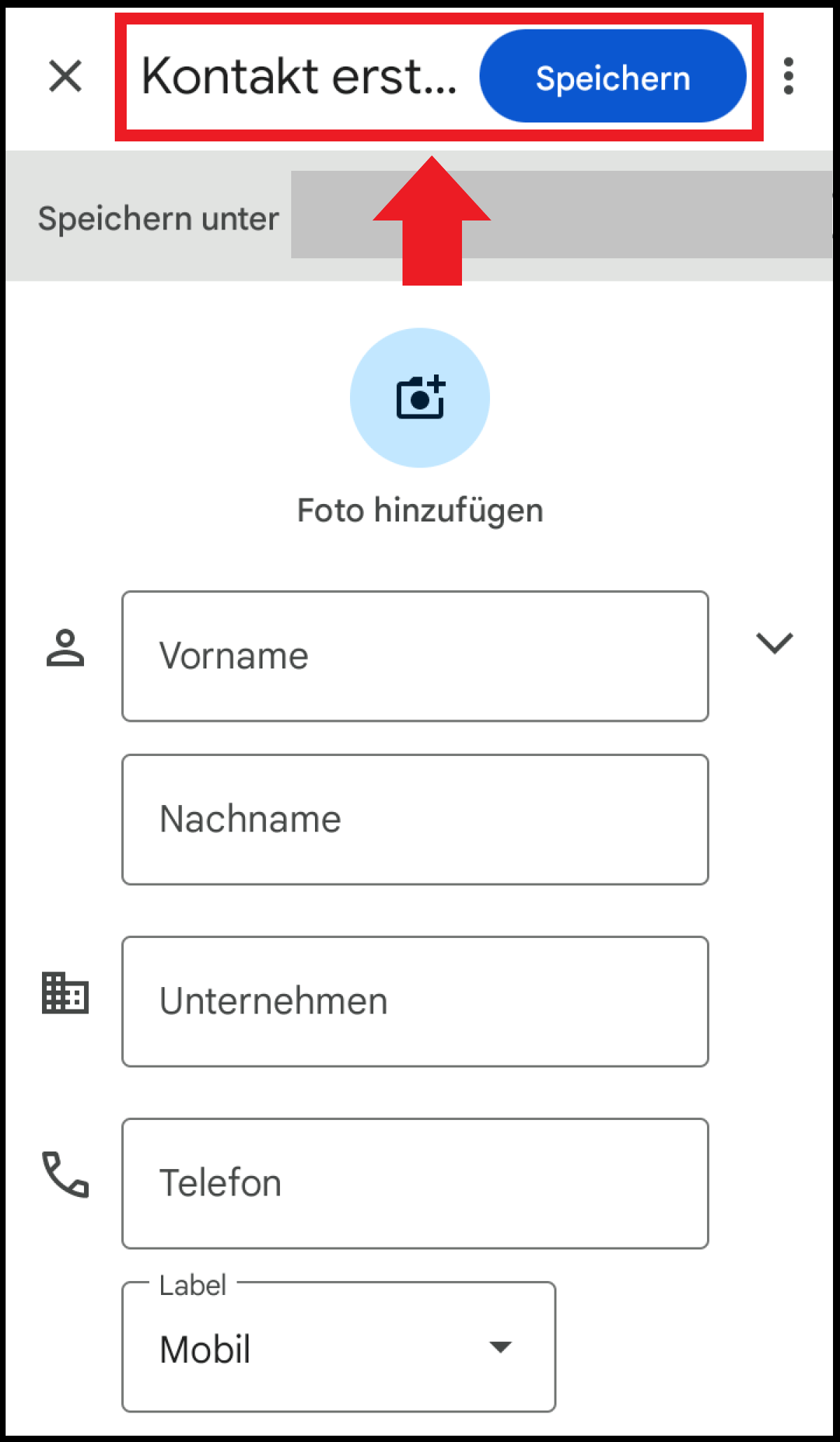Click the building icon beside Unternehmen
This screenshot has height=1442, width=840.
click(x=65, y=993)
